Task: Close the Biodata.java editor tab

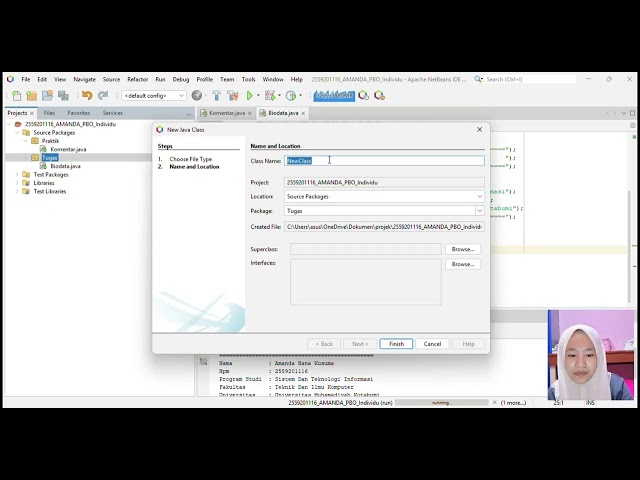Action: [x=303, y=113]
